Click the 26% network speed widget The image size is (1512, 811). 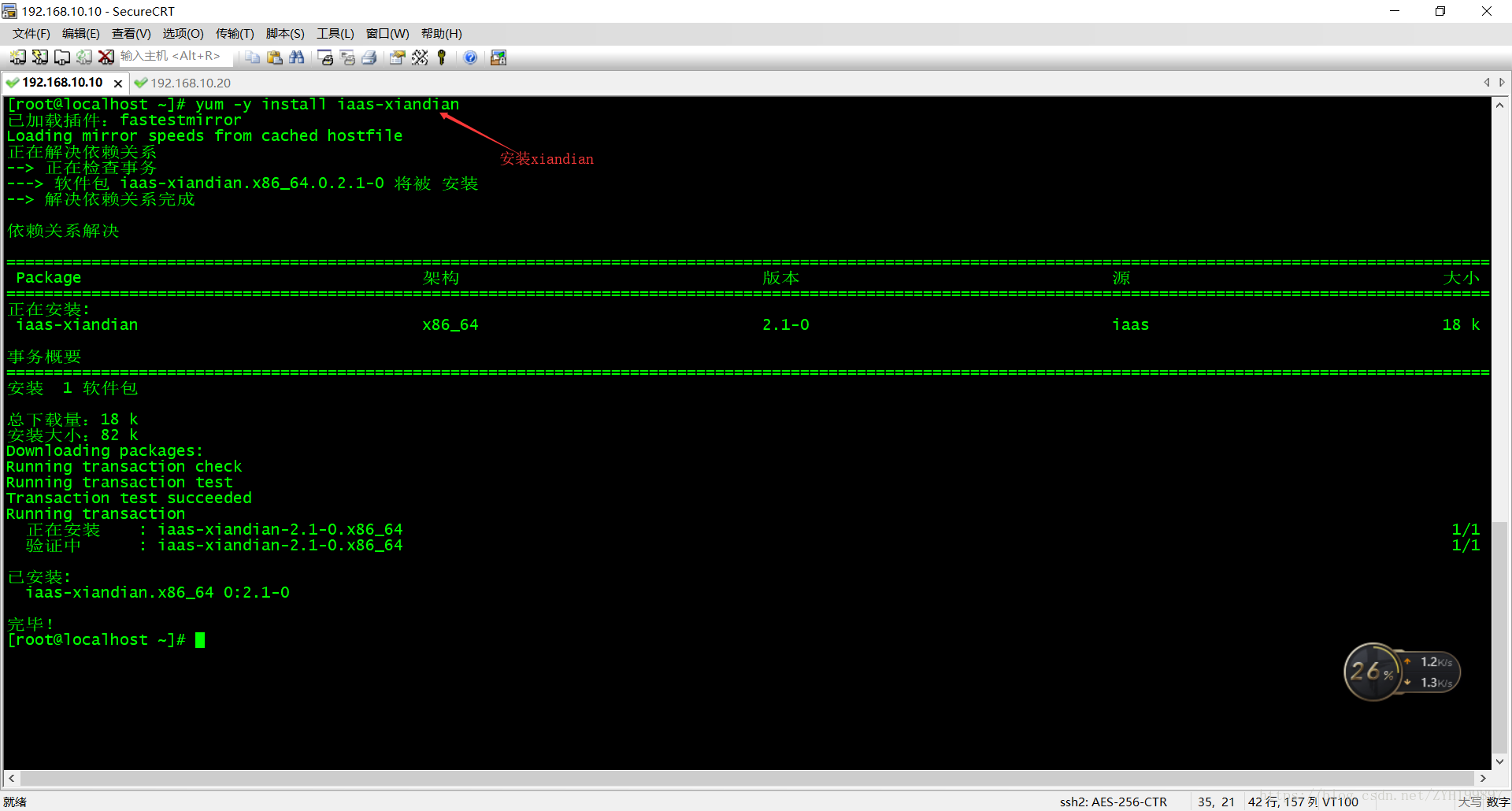coord(1402,672)
